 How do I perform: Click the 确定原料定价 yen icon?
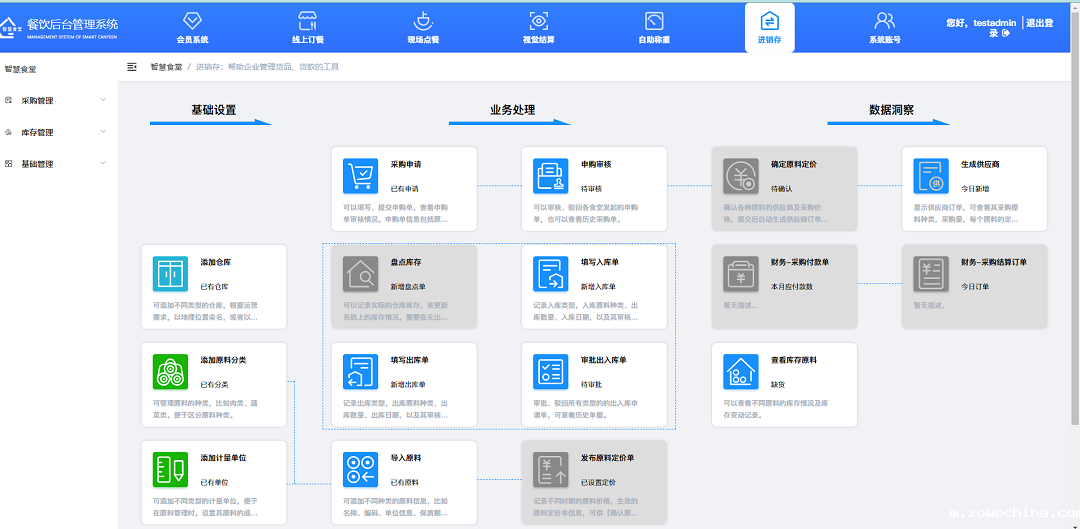pos(740,176)
